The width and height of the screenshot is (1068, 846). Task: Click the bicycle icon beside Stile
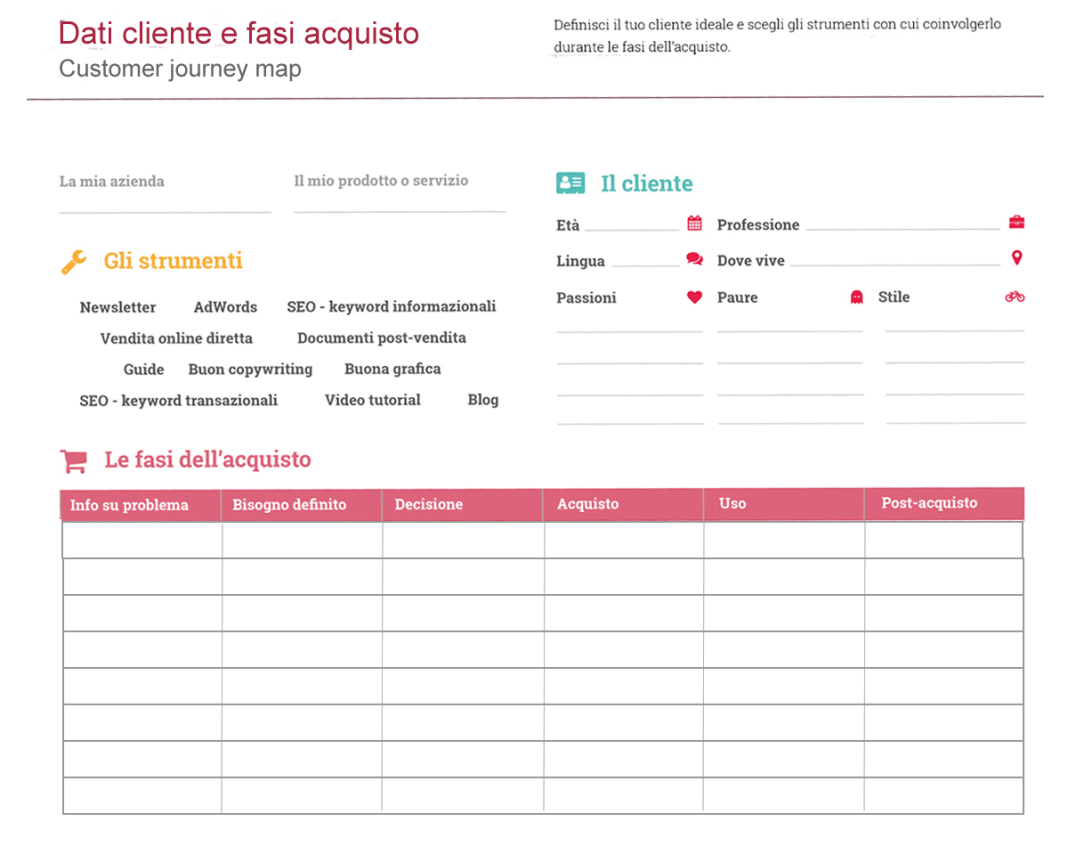(x=1015, y=296)
